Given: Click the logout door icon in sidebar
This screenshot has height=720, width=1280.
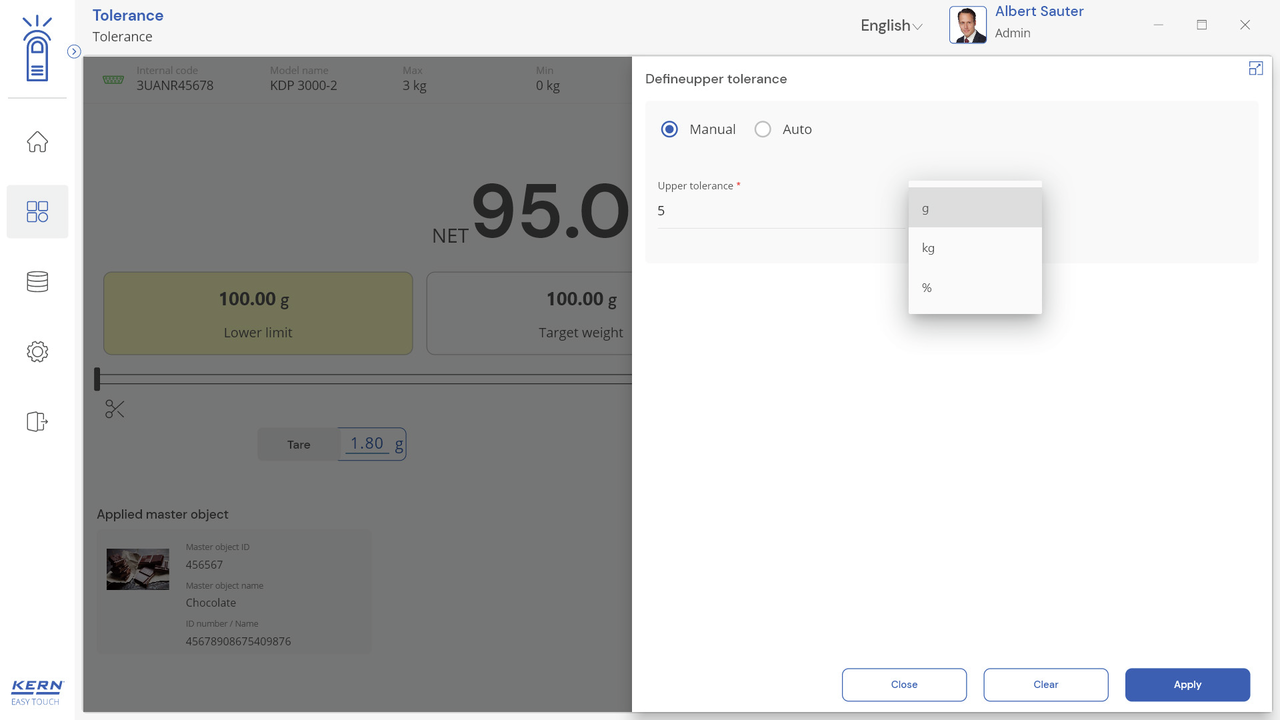Looking at the screenshot, I should (37, 421).
